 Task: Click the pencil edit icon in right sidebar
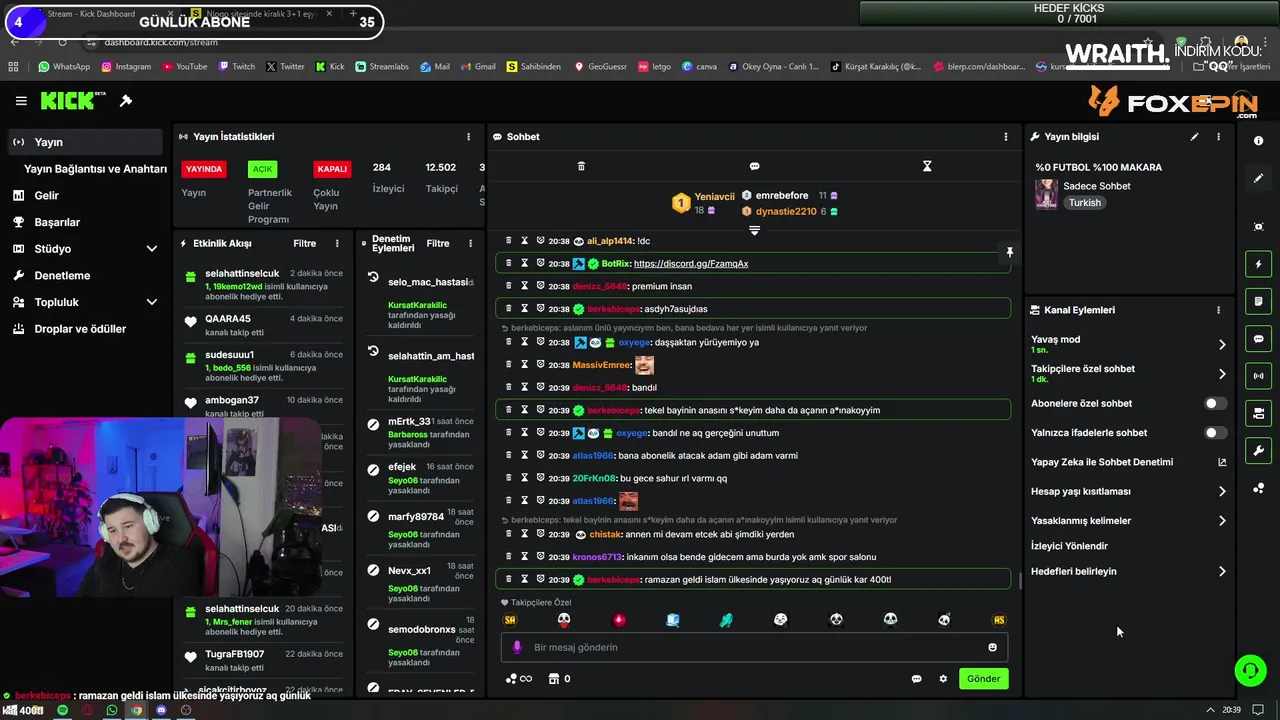[1258, 178]
